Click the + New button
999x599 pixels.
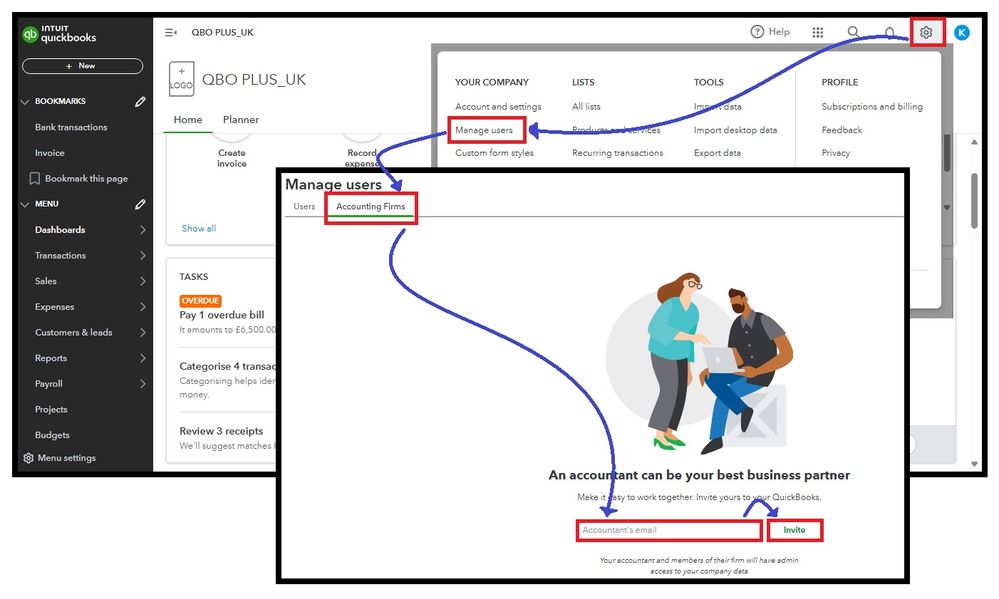(82, 66)
